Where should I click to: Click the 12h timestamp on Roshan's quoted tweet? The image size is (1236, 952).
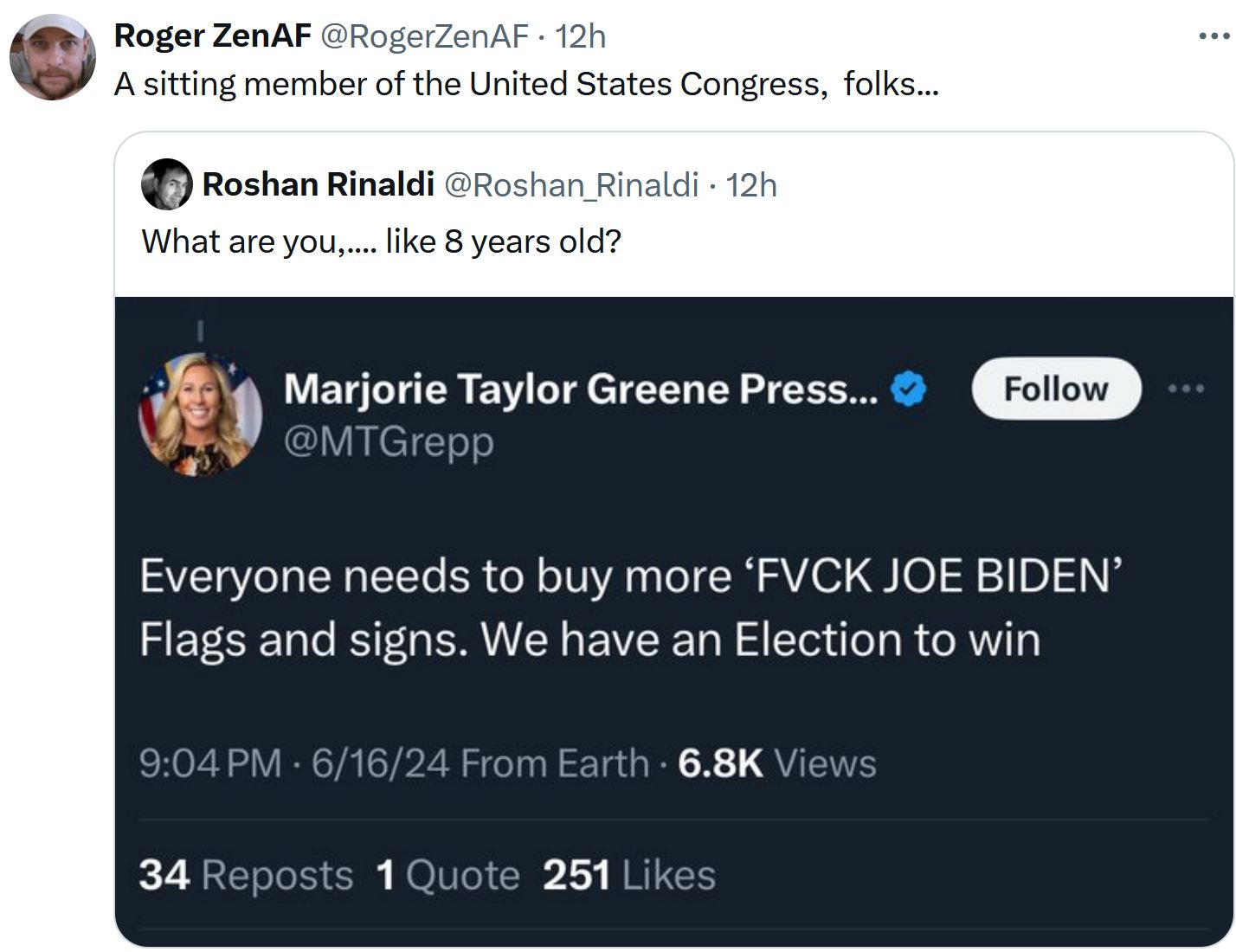pyautogui.click(x=751, y=184)
